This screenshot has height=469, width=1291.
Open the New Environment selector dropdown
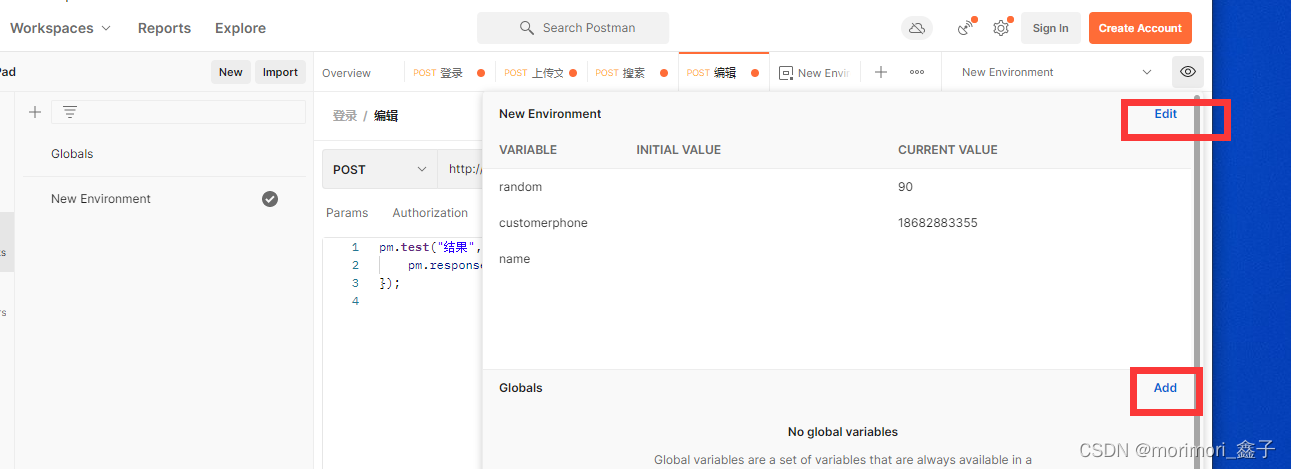[x=1056, y=72]
